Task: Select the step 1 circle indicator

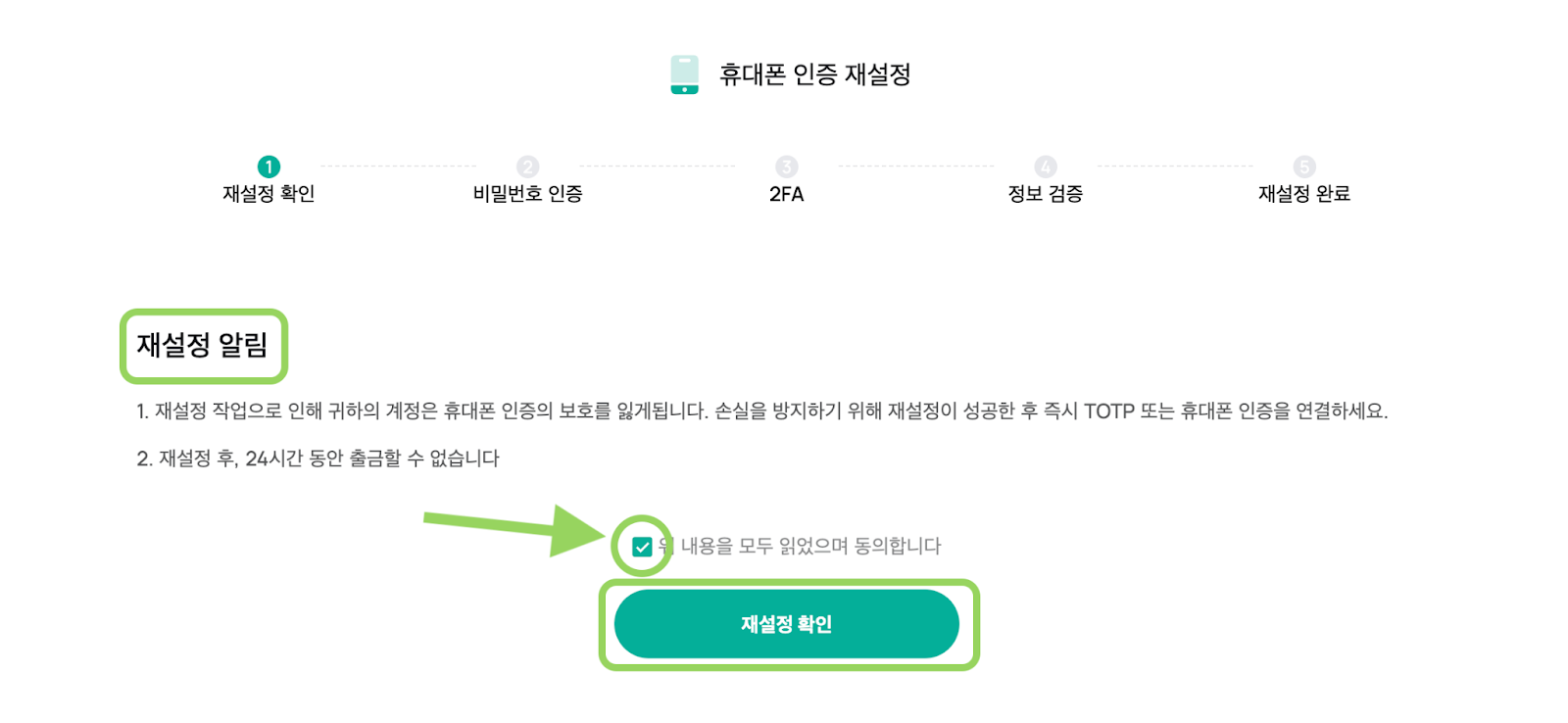Action: [x=269, y=167]
